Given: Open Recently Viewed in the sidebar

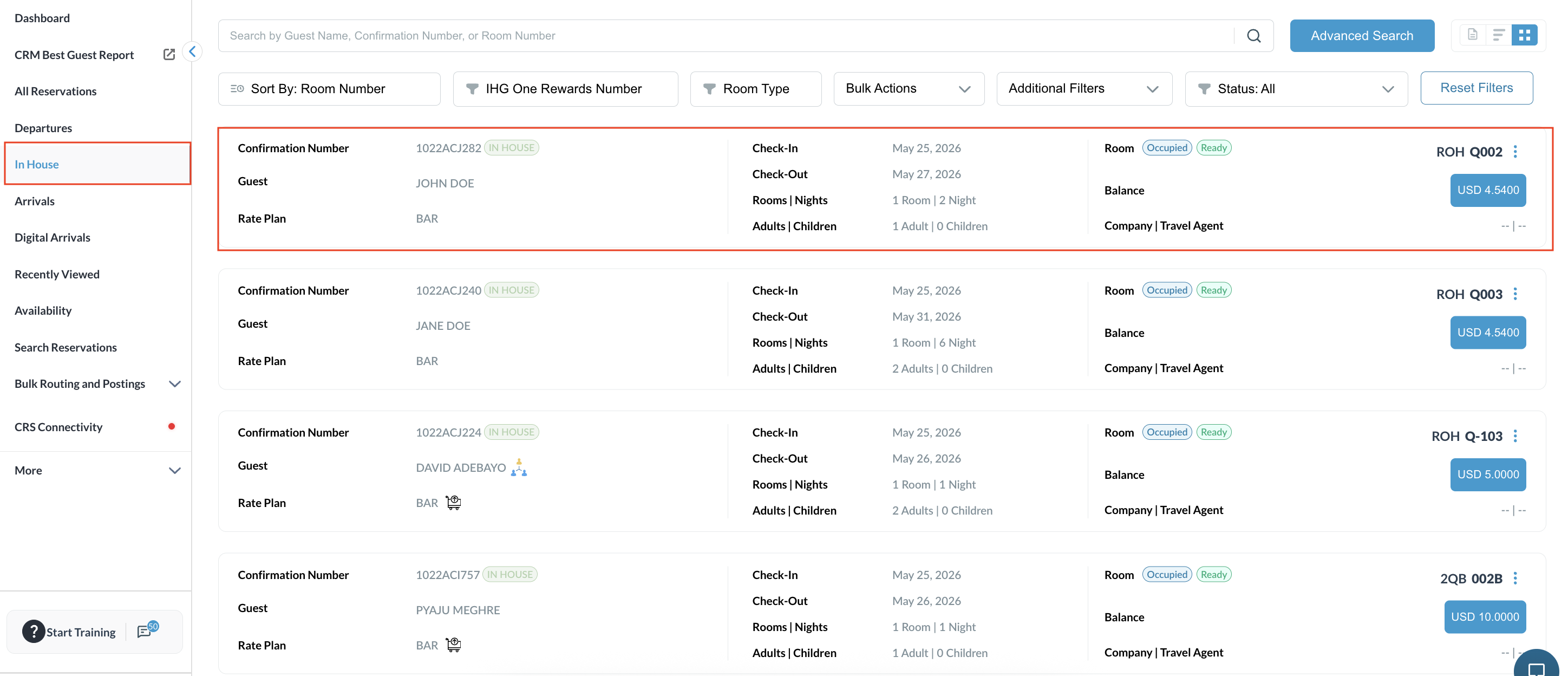Looking at the screenshot, I should click(57, 274).
